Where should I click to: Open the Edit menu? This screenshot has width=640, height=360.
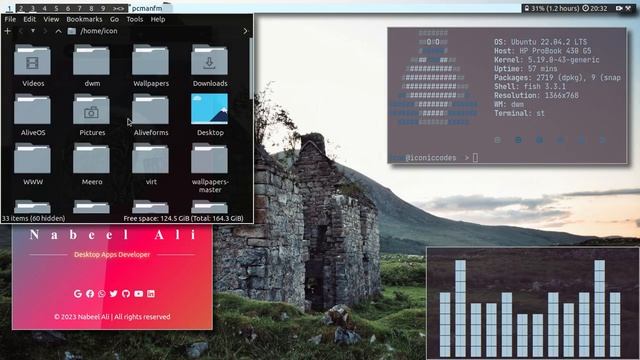[29, 19]
